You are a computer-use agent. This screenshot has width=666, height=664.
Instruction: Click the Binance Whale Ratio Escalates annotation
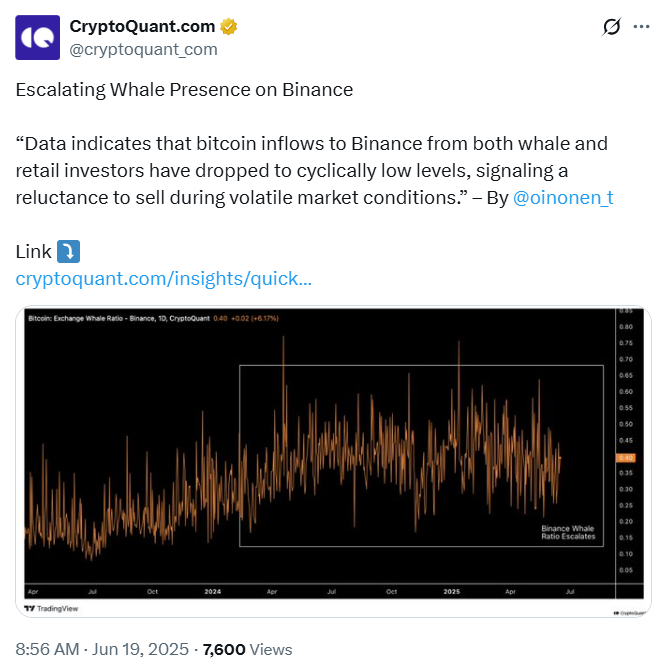pyautogui.click(x=568, y=532)
